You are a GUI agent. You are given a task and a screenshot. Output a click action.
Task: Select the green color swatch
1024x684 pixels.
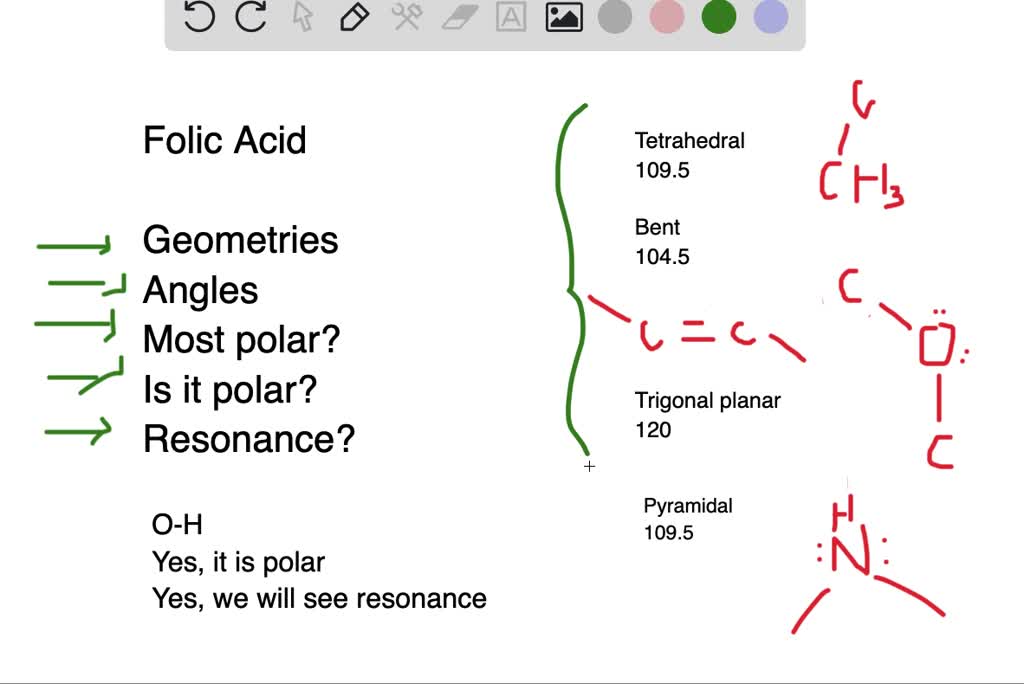(718, 17)
